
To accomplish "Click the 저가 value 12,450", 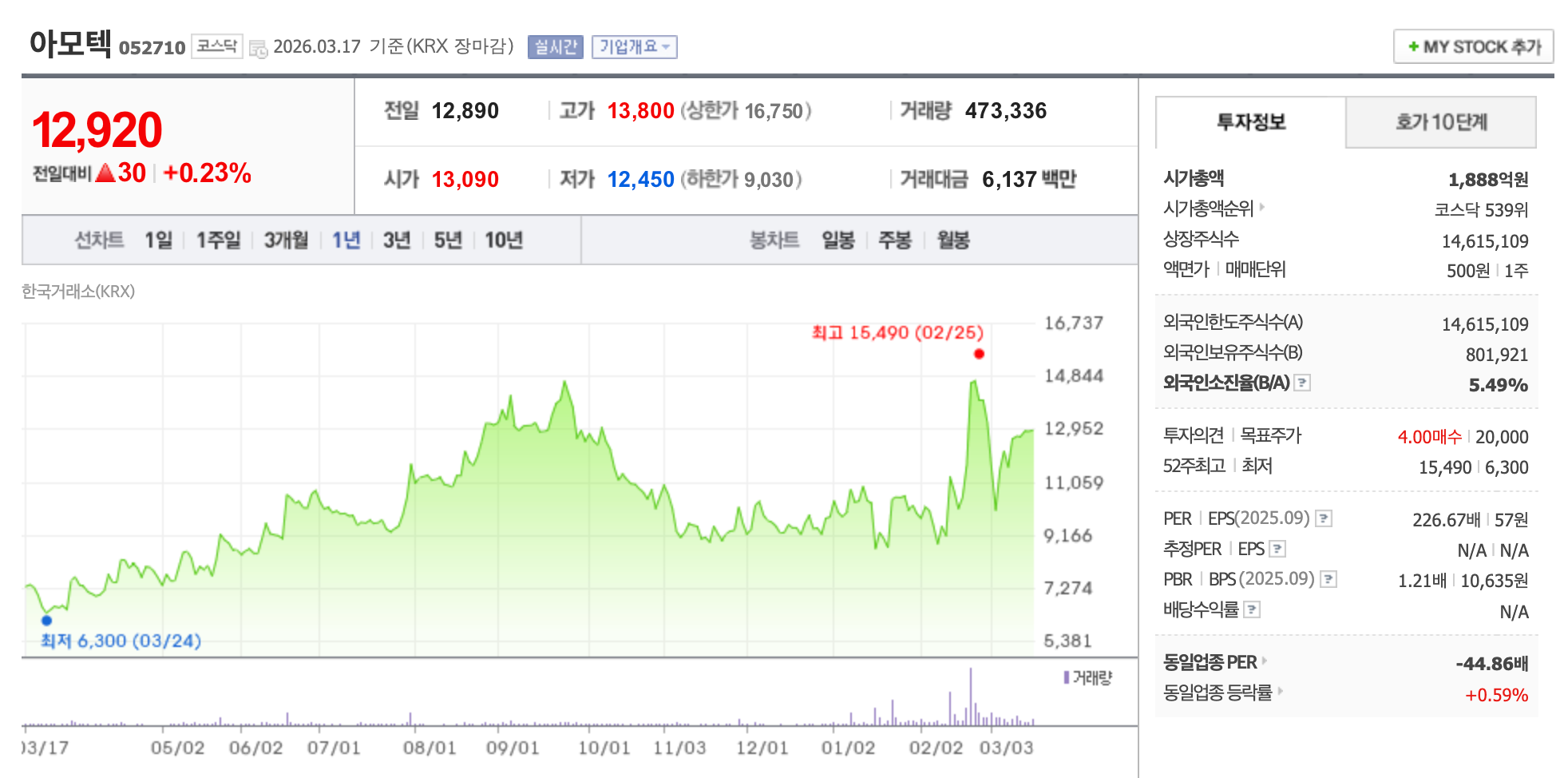I will [641, 180].
